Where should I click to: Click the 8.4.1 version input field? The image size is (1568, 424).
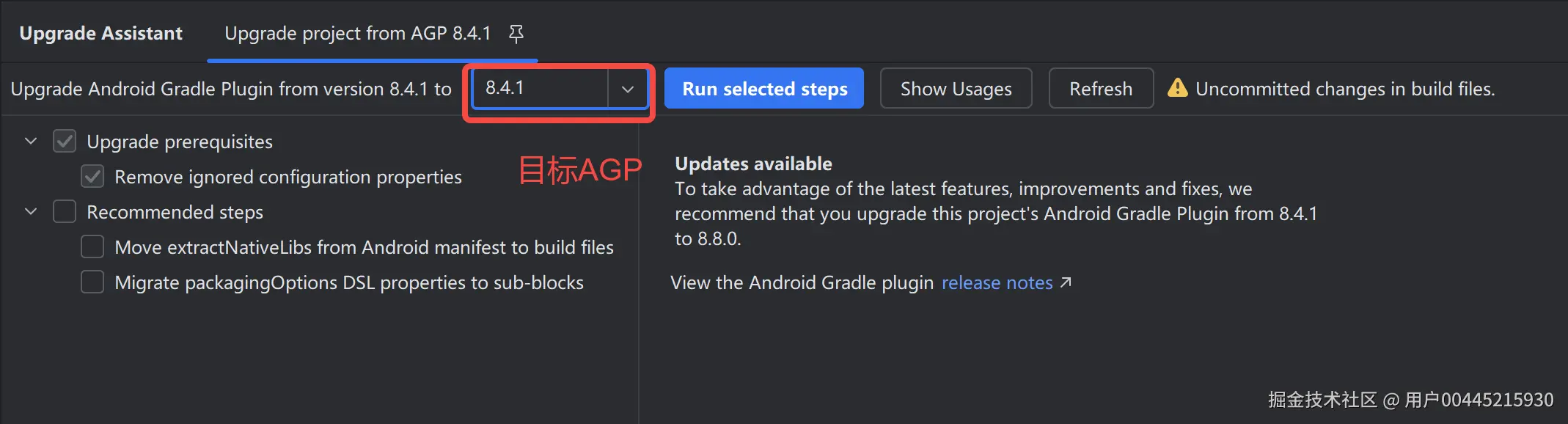coord(541,89)
